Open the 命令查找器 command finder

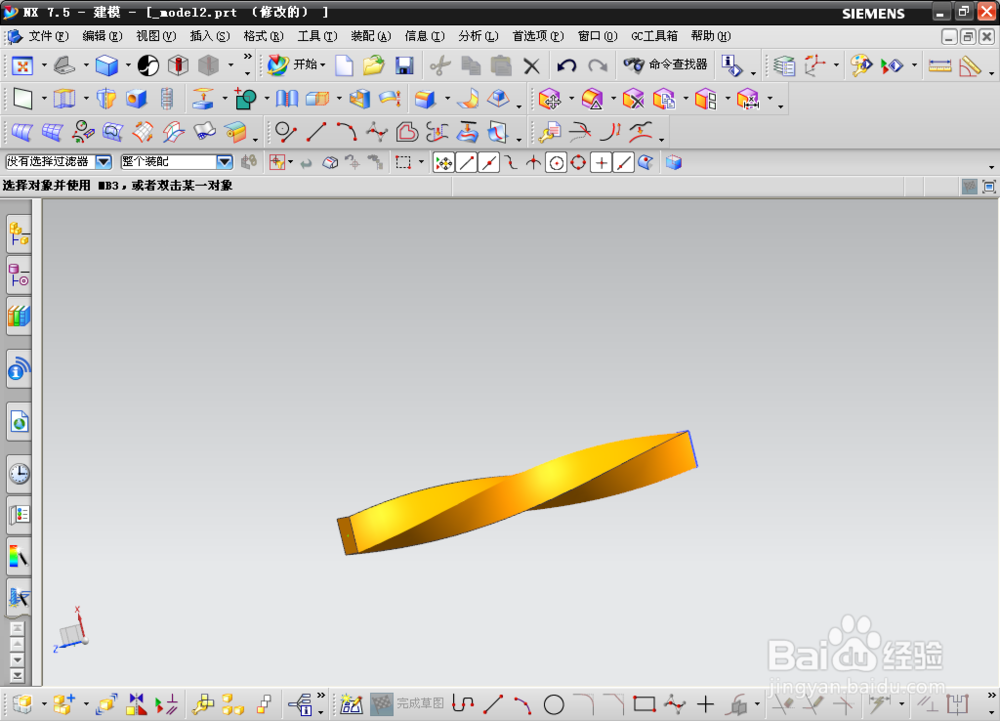[x=665, y=64]
